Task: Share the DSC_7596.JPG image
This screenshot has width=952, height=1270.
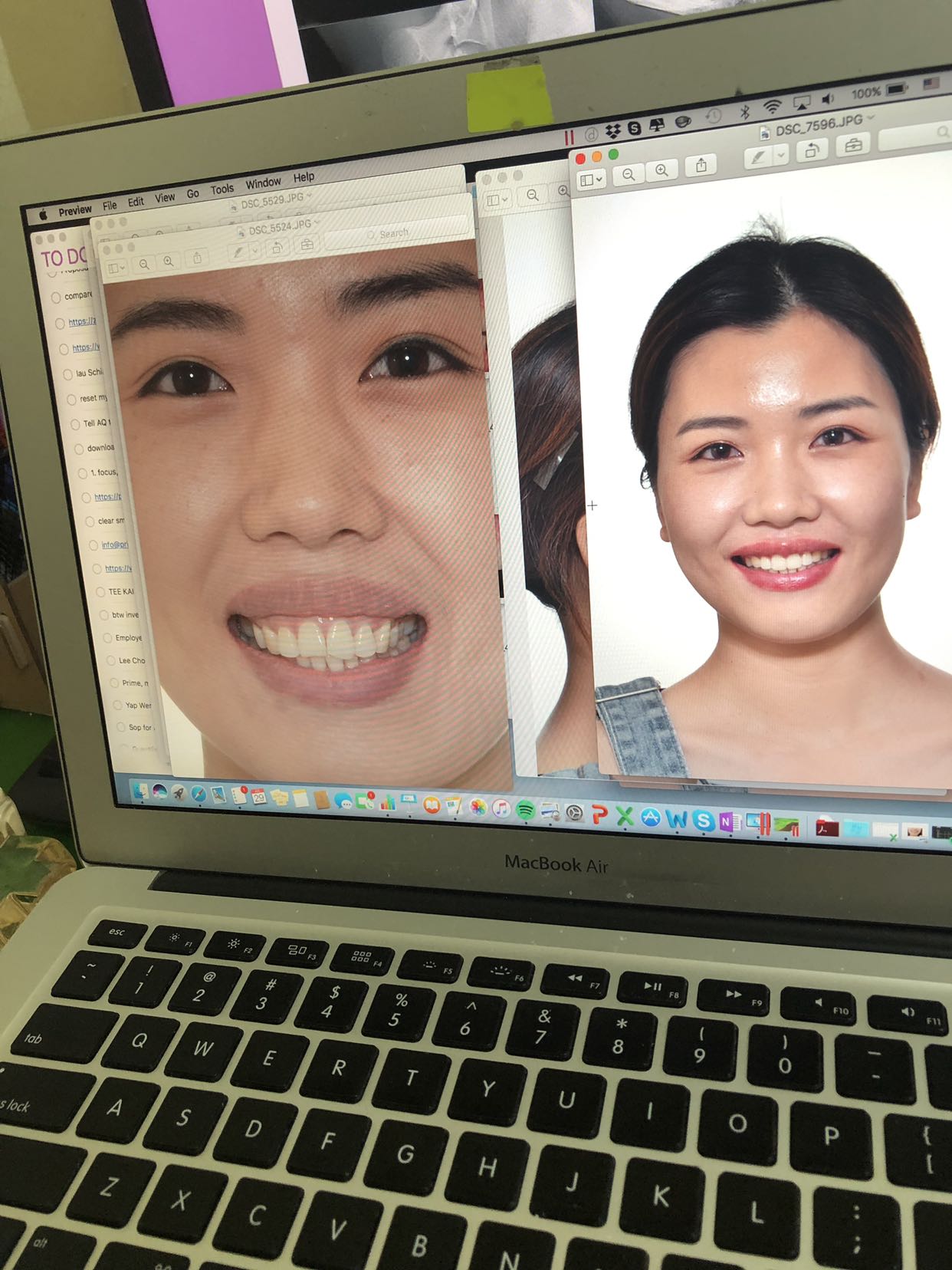Action: pyautogui.click(x=701, y=165)
